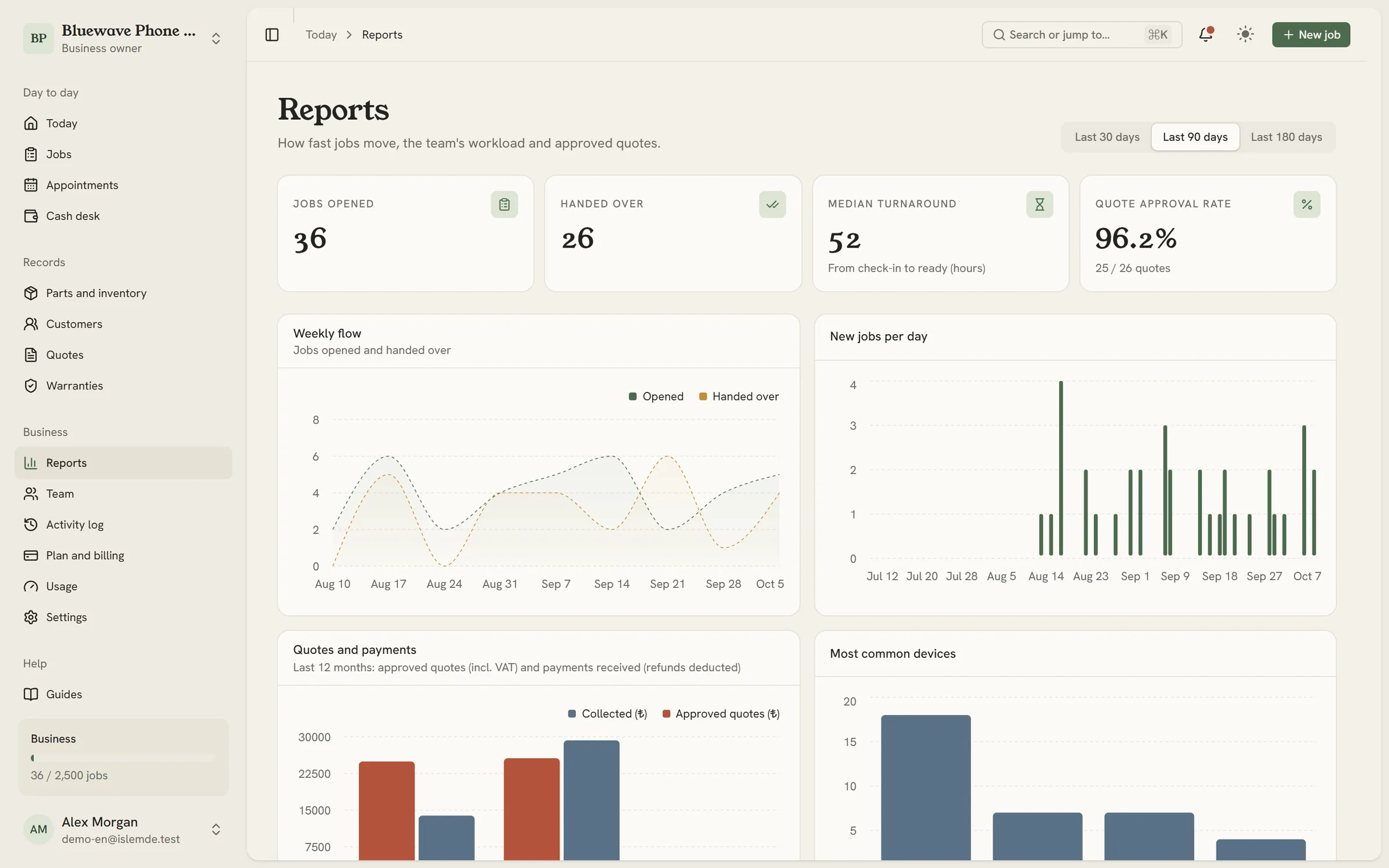
Task: Click the 36 / 2,500 jobs text
Action: click(x=69, y=775)
